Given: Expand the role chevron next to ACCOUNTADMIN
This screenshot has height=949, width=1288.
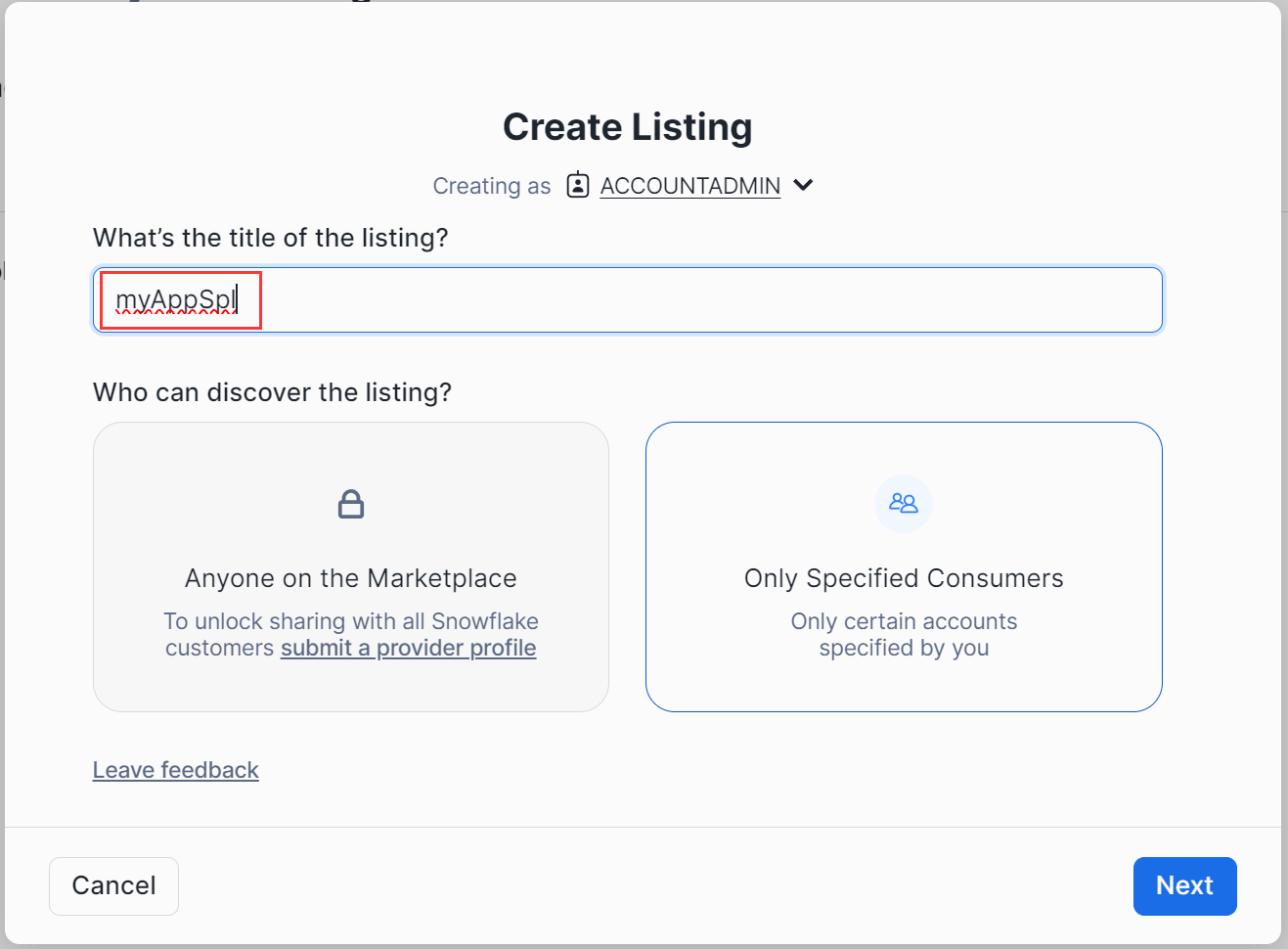Looking at the screenshot, I should [803, 185].
